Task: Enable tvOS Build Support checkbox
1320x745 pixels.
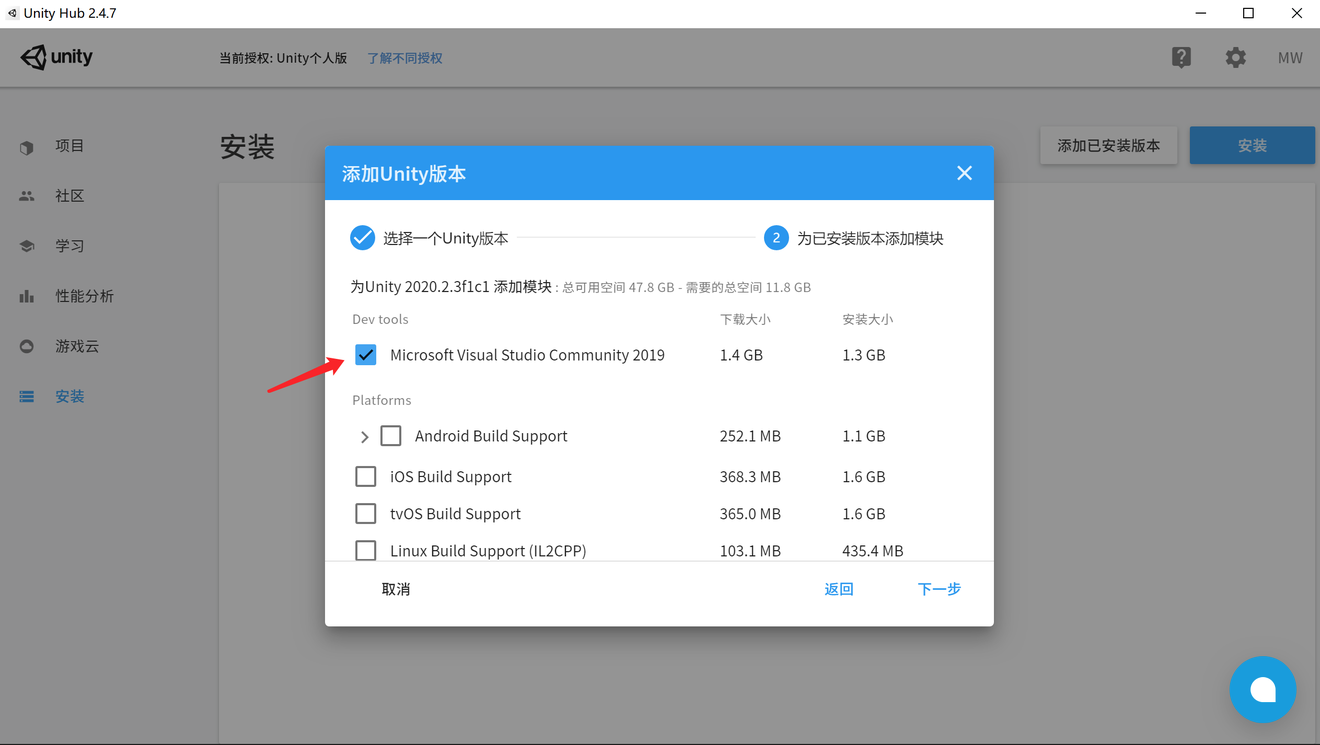Action: click(x=366, y=514)
